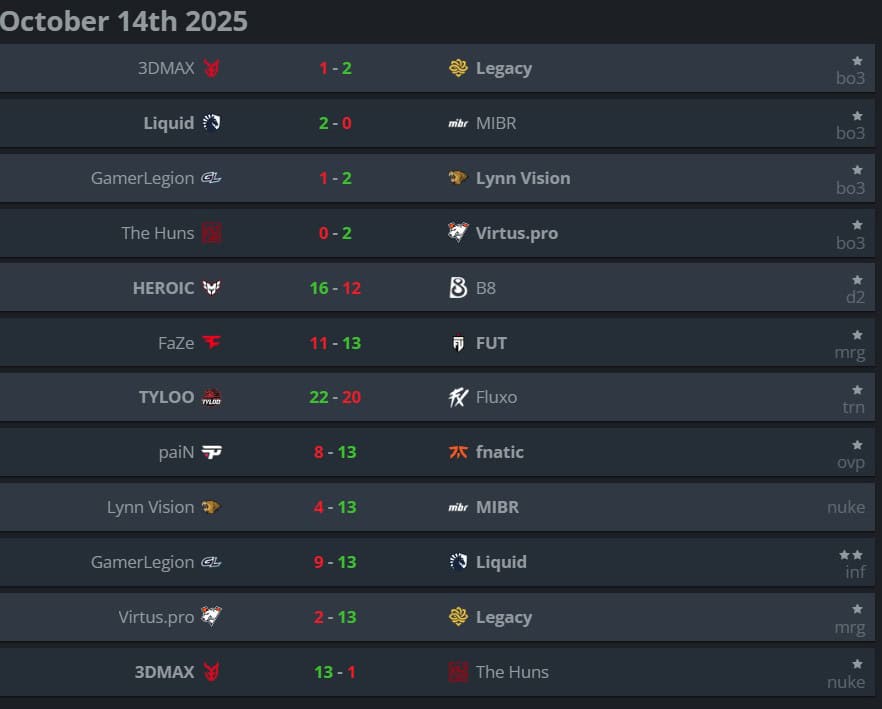
Task: Click the double-star rating on GamerLegion vs Liquid
Action: [851, 554]
